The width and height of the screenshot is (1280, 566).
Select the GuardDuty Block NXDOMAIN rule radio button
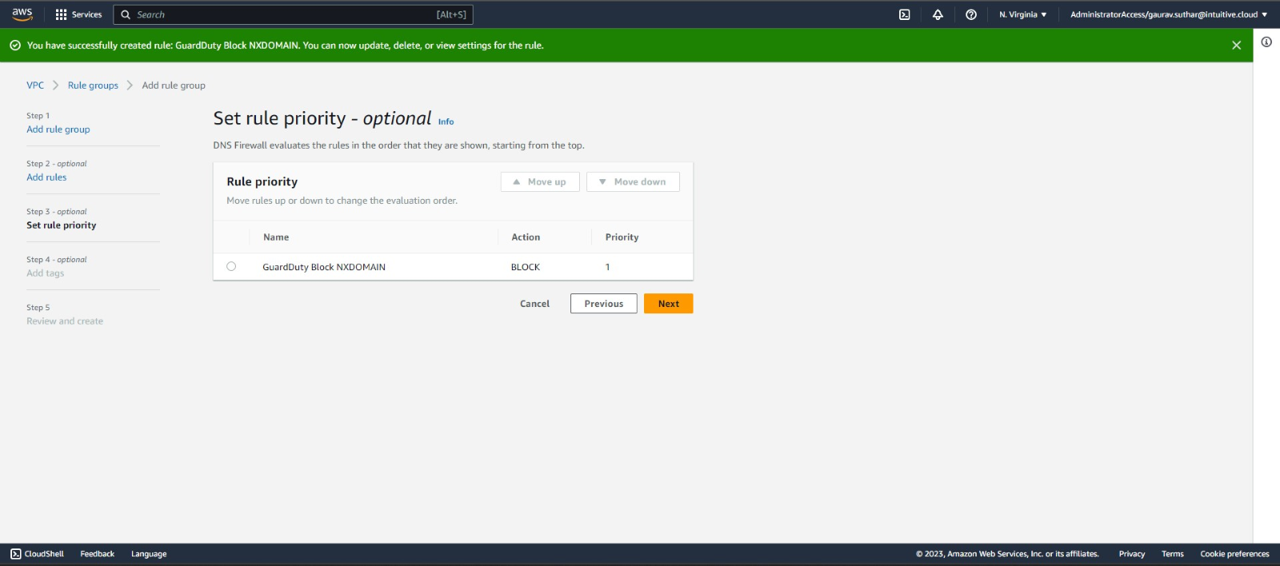click(x=231, y=267)
